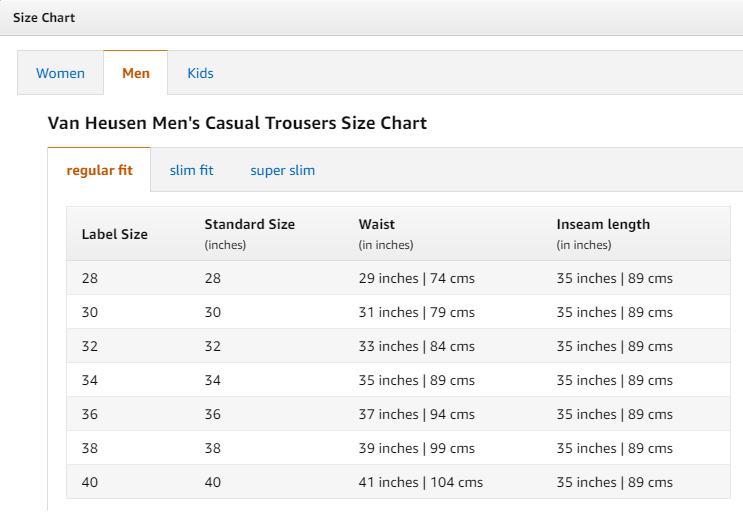The image size is (743, 519).
Task: Click the Inseam length column header
Action: coord(603,234)
